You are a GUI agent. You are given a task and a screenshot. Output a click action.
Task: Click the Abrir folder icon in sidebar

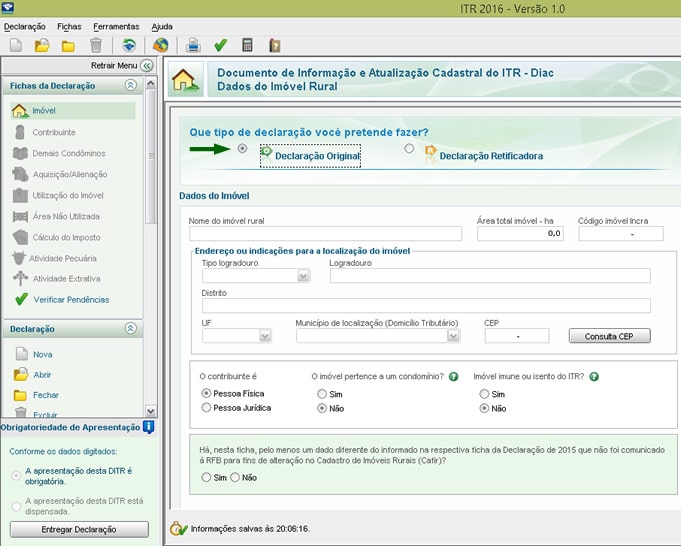click(21, 374)
